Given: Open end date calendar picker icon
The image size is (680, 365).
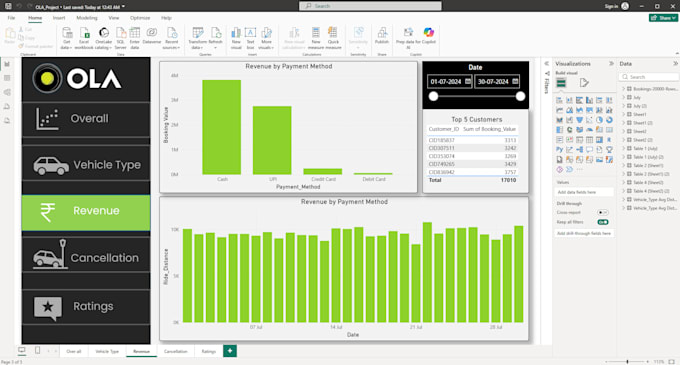Looking at the screenshot, I should click(x=515, y=81).
